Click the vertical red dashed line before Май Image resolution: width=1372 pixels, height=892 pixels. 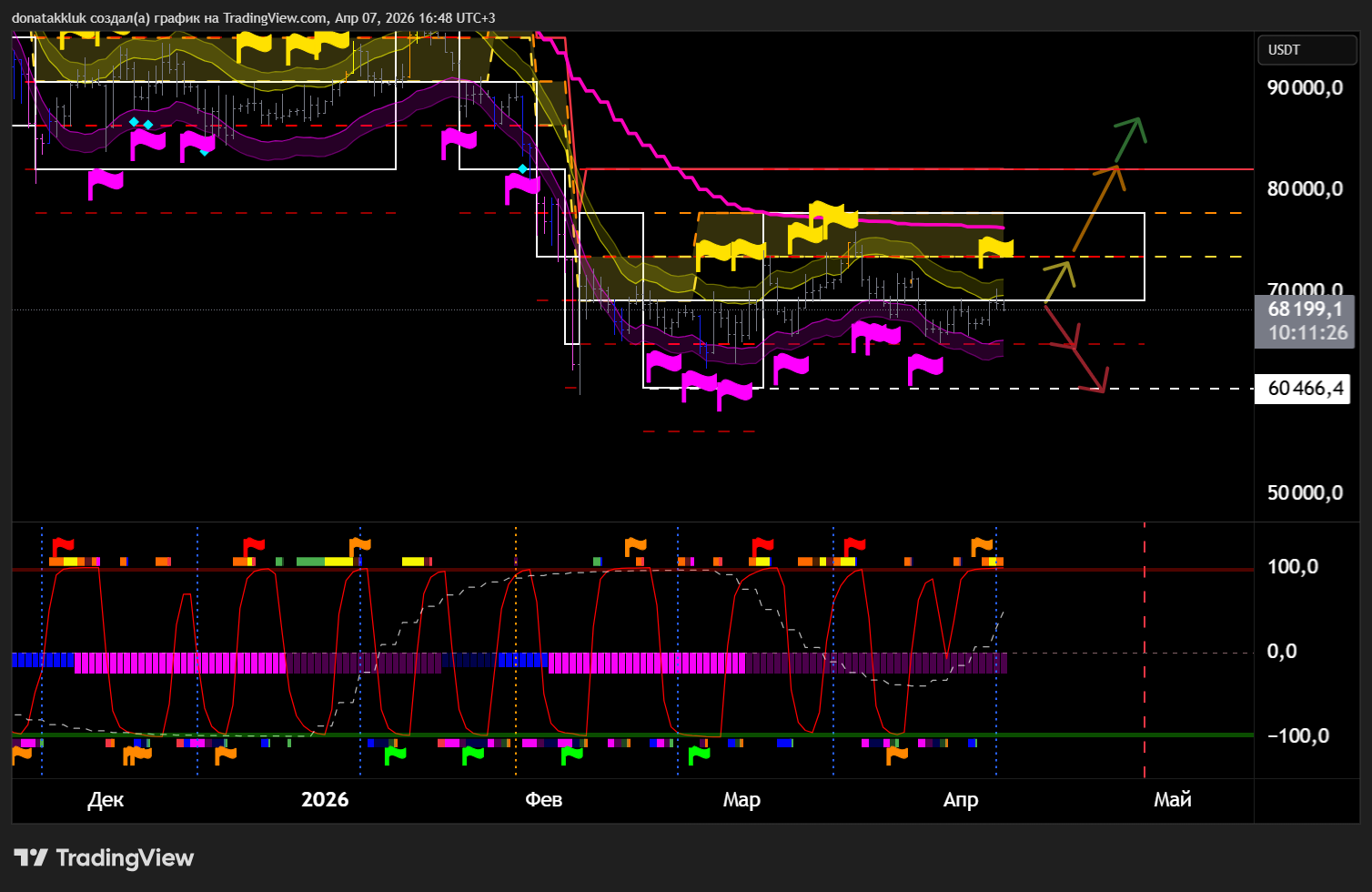point(1145,650)
